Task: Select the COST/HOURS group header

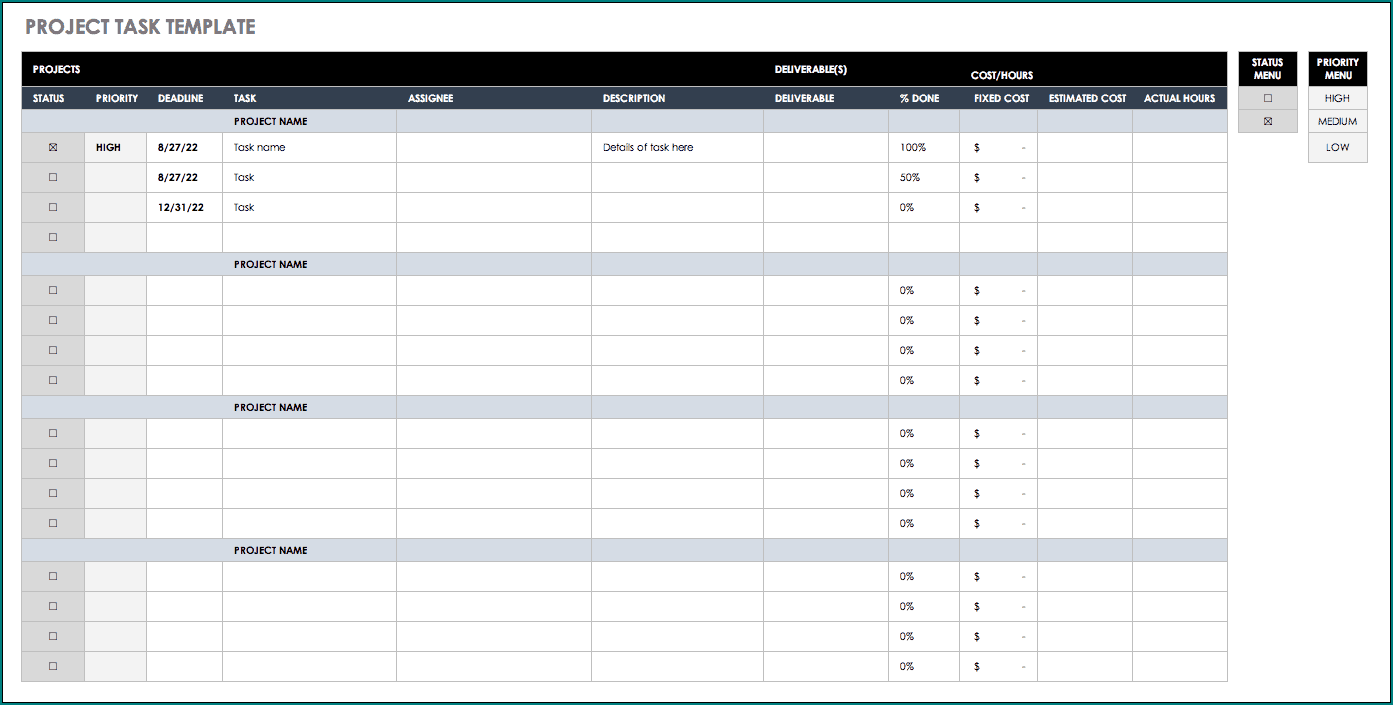Action: 1002,75
